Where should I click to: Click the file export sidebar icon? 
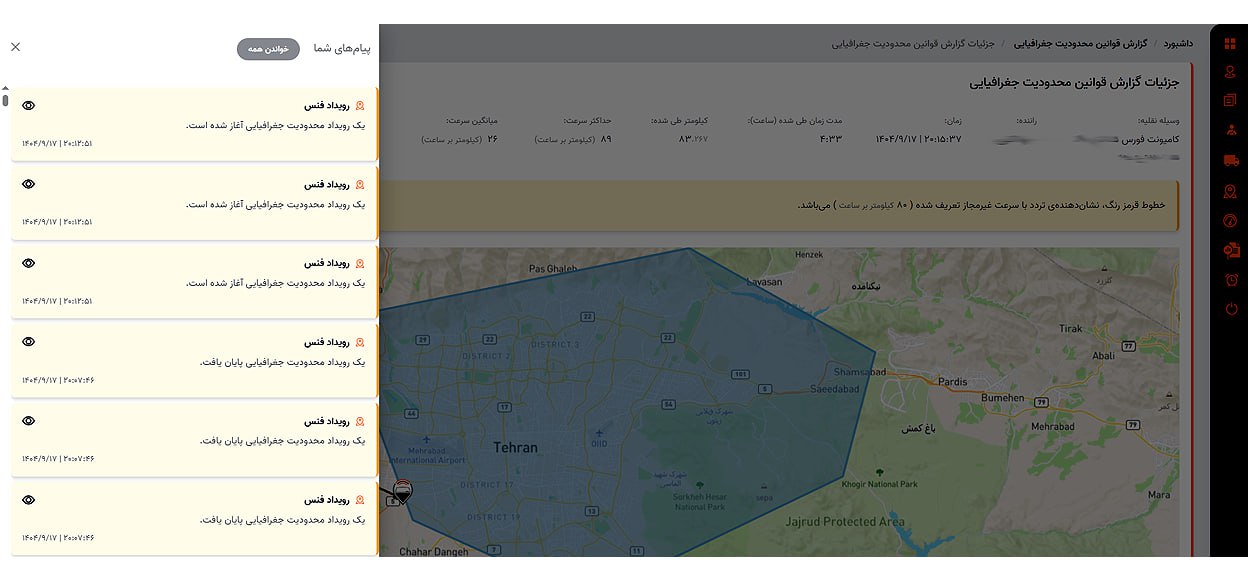pos(1230,250)
